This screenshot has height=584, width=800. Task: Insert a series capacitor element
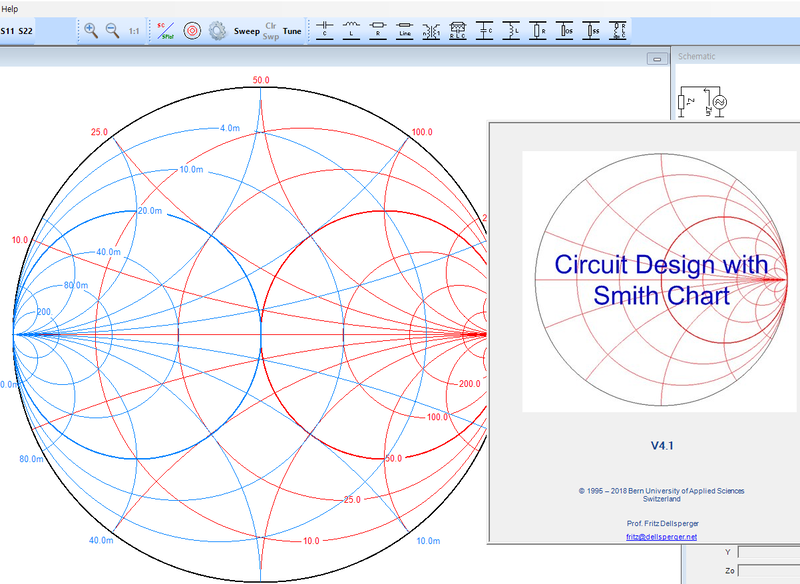(x=324, y=31)
